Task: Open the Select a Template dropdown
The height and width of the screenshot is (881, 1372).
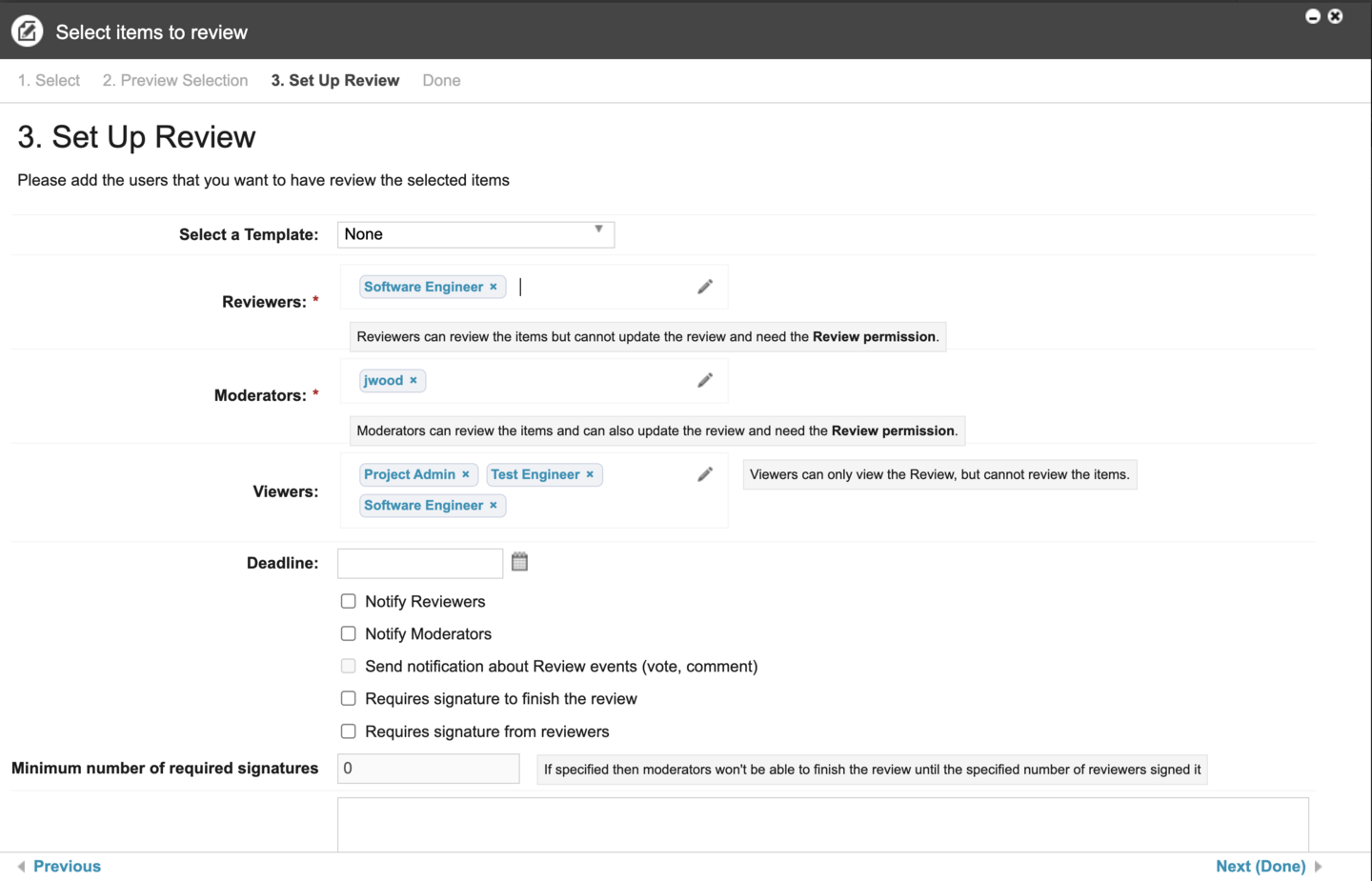Action: (x=475, y=234)
